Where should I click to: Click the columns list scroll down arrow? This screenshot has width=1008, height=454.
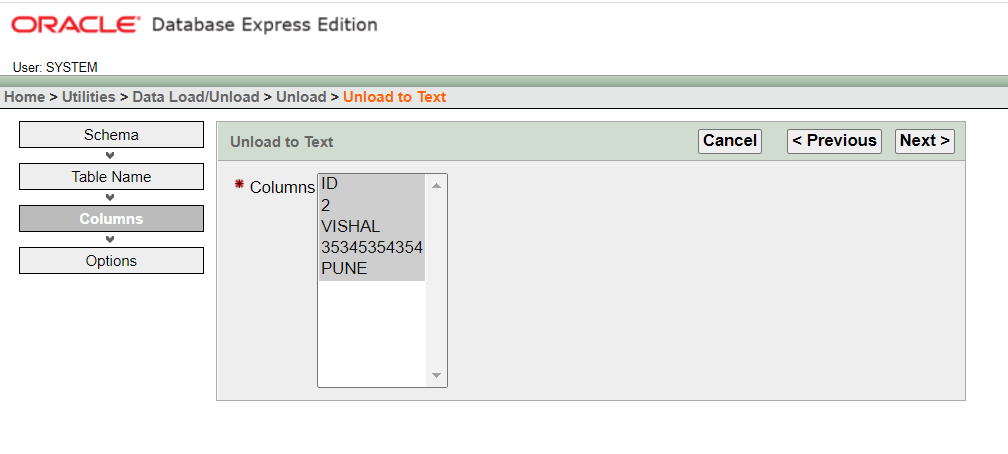tap(436, 376)
